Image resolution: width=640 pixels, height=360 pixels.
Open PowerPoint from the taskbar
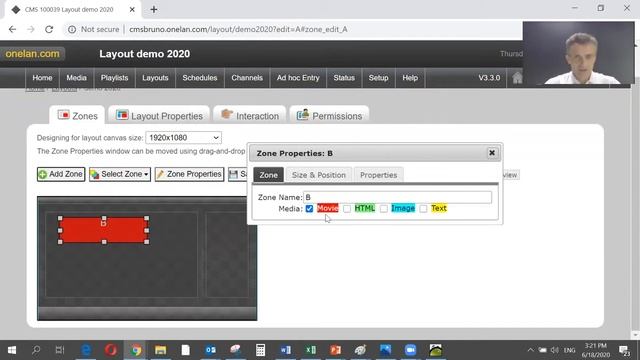point(336,350)
